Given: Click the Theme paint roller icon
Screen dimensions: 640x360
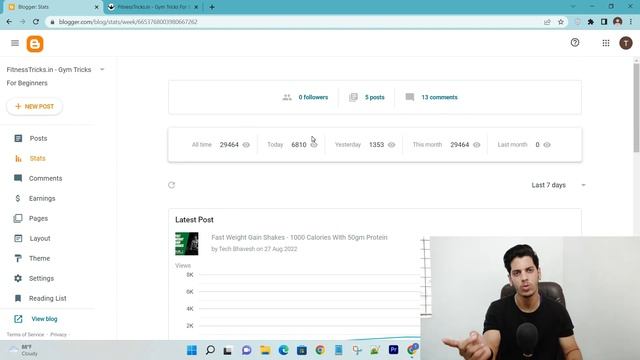Looking at the screenshot, I should (x=18, y=258).
